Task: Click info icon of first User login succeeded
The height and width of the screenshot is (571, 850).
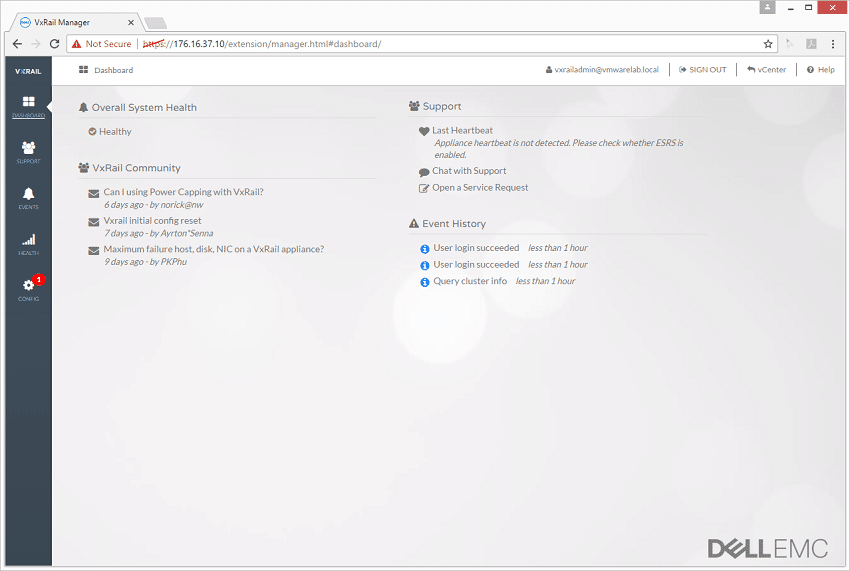Action: [425, 249]
